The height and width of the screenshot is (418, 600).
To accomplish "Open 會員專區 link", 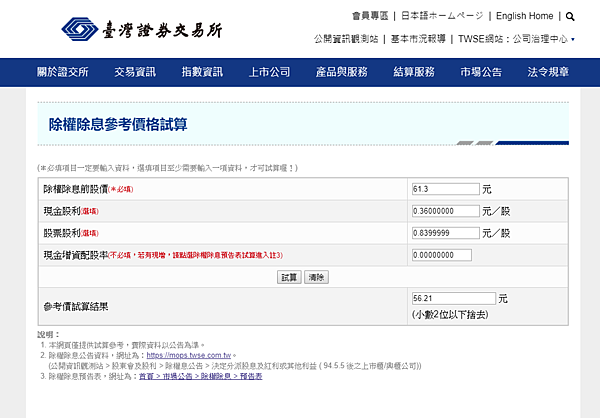I will coord(370,16).
